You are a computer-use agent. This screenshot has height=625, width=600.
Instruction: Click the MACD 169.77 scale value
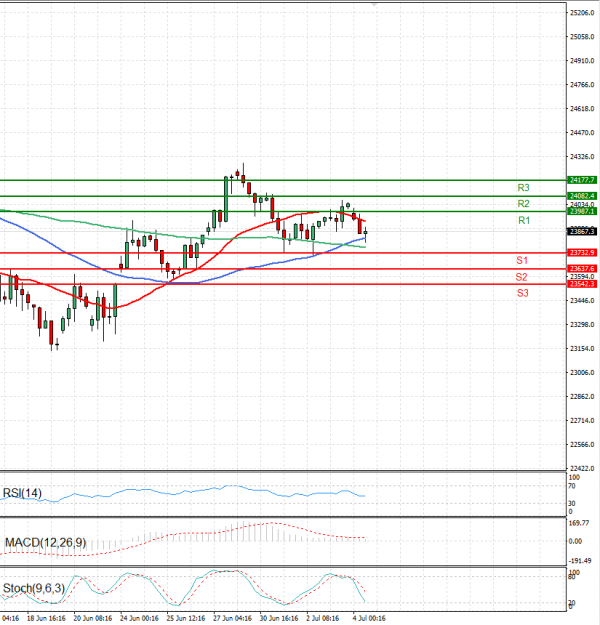578,523
